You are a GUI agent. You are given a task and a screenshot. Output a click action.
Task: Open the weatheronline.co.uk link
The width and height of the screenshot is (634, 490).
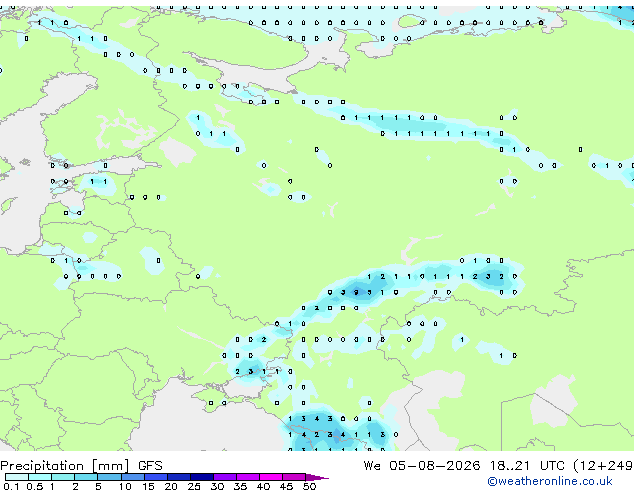pos(550,481)
